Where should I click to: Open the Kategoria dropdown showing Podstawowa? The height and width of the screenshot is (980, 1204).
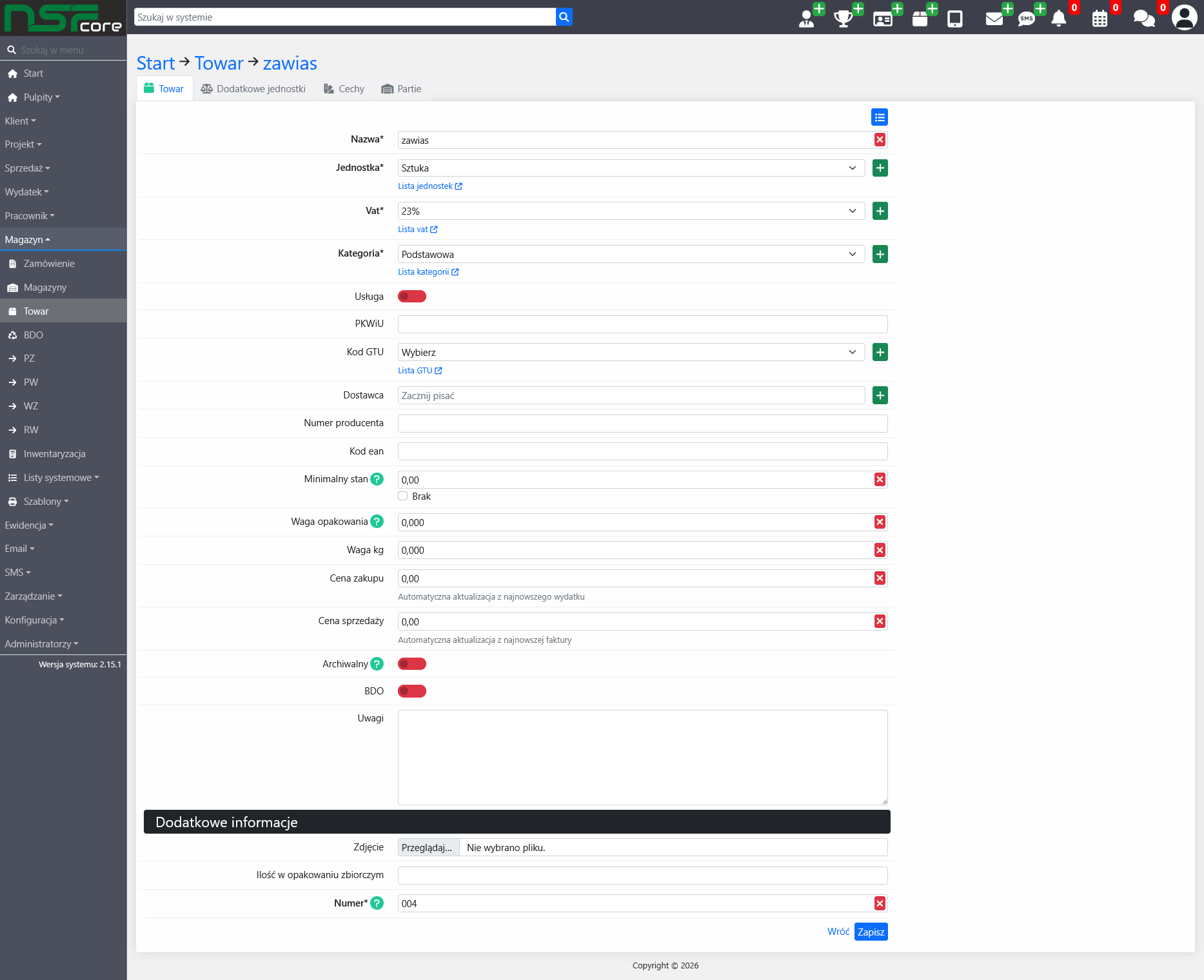coord(631,254)
